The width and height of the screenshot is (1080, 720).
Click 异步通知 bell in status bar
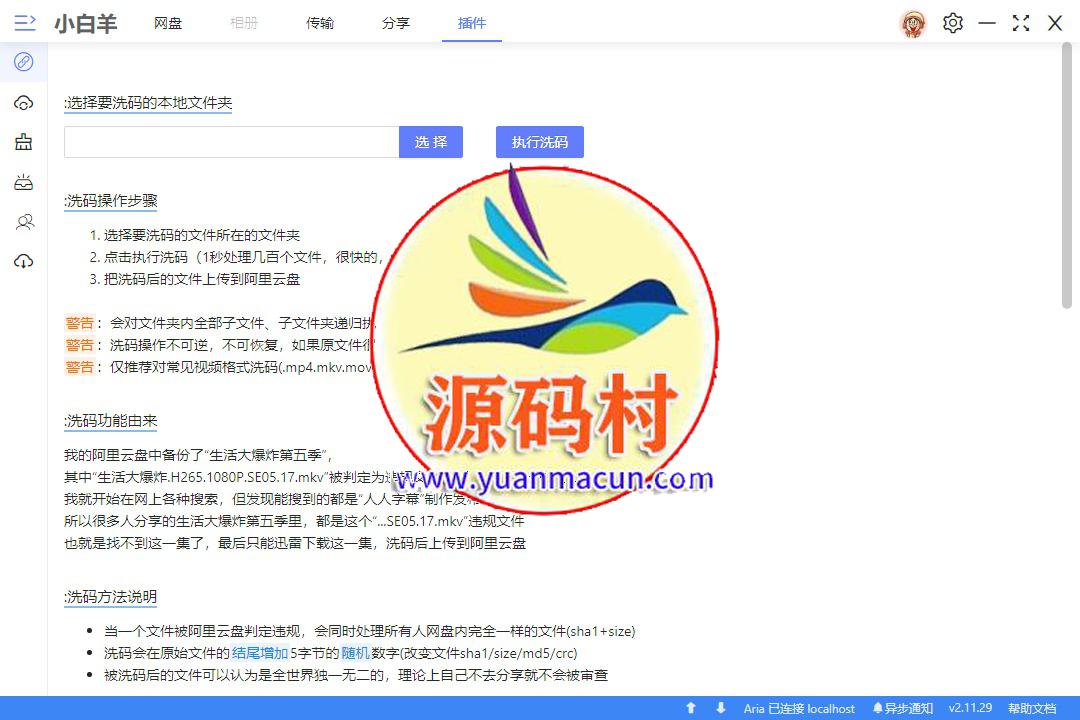tap(902, 708)
